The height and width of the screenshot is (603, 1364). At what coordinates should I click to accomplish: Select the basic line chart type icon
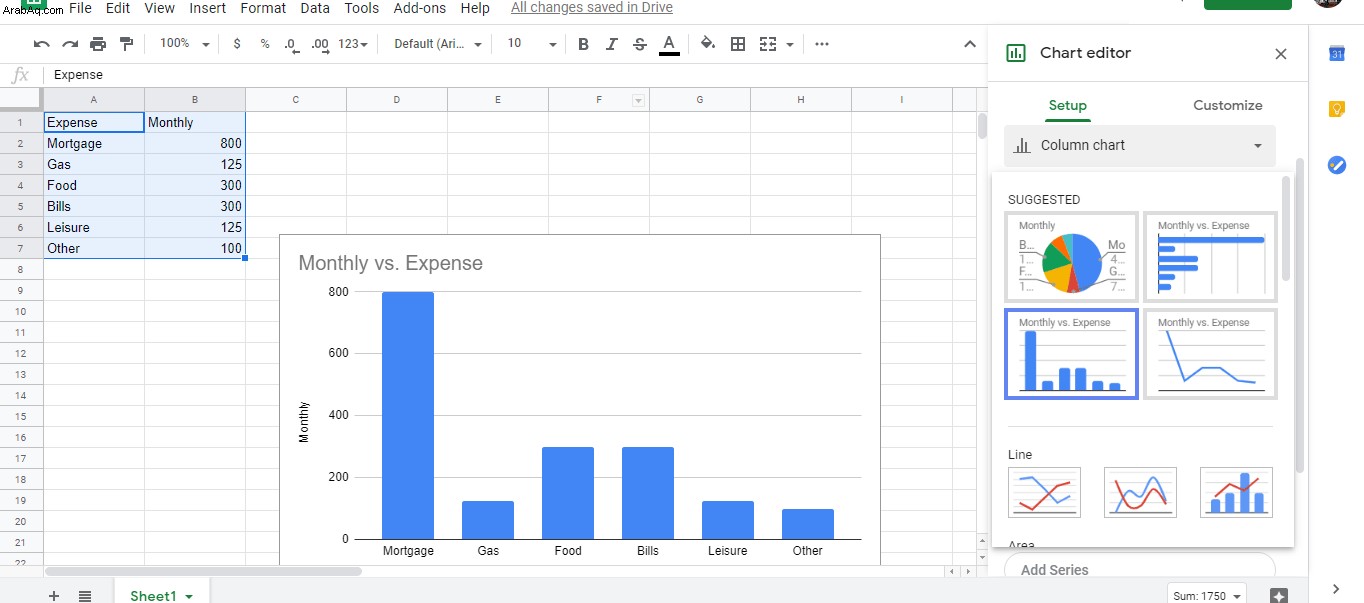pos(1044,492)
